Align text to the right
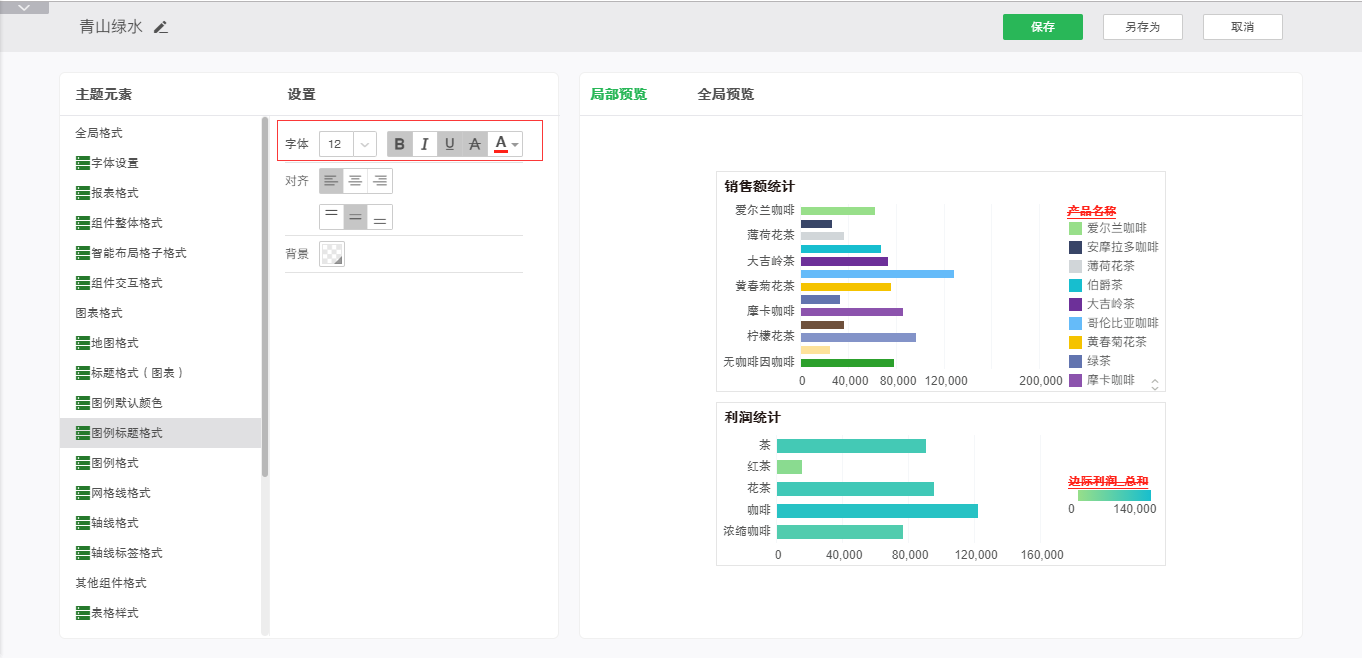 coord(380,181)
